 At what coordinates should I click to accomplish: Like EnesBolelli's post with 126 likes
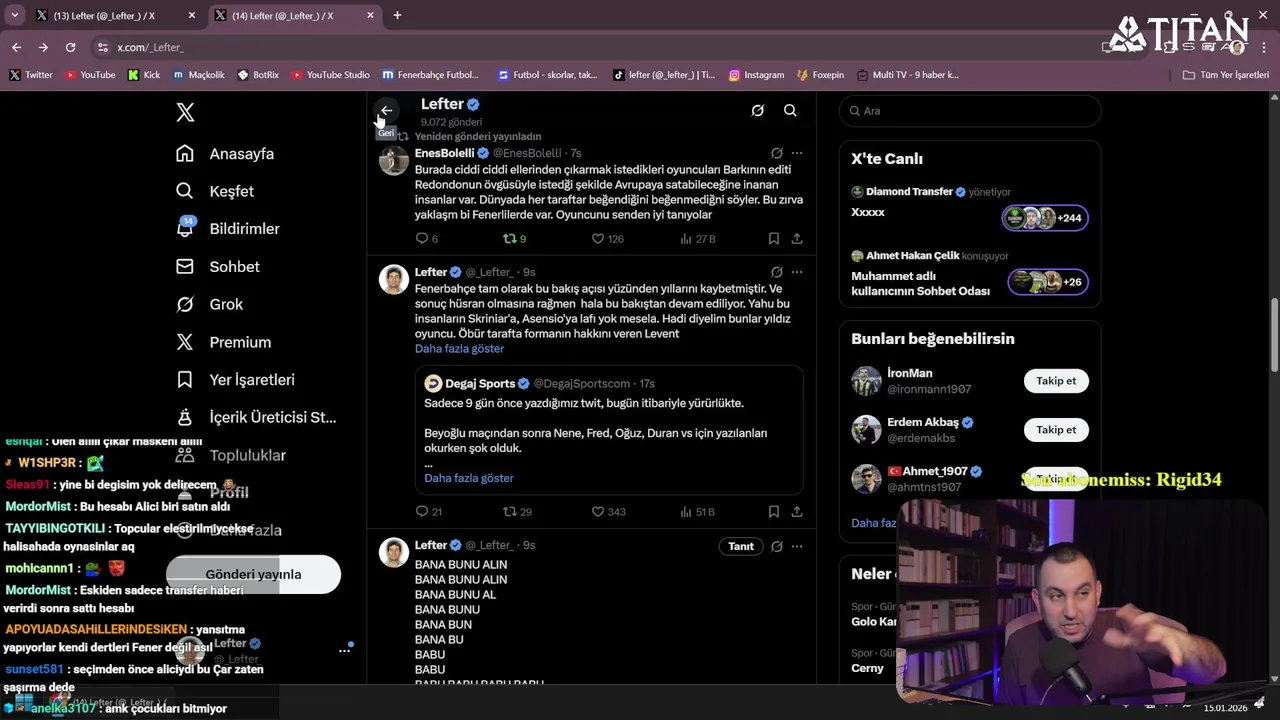[x=607, y=239]
